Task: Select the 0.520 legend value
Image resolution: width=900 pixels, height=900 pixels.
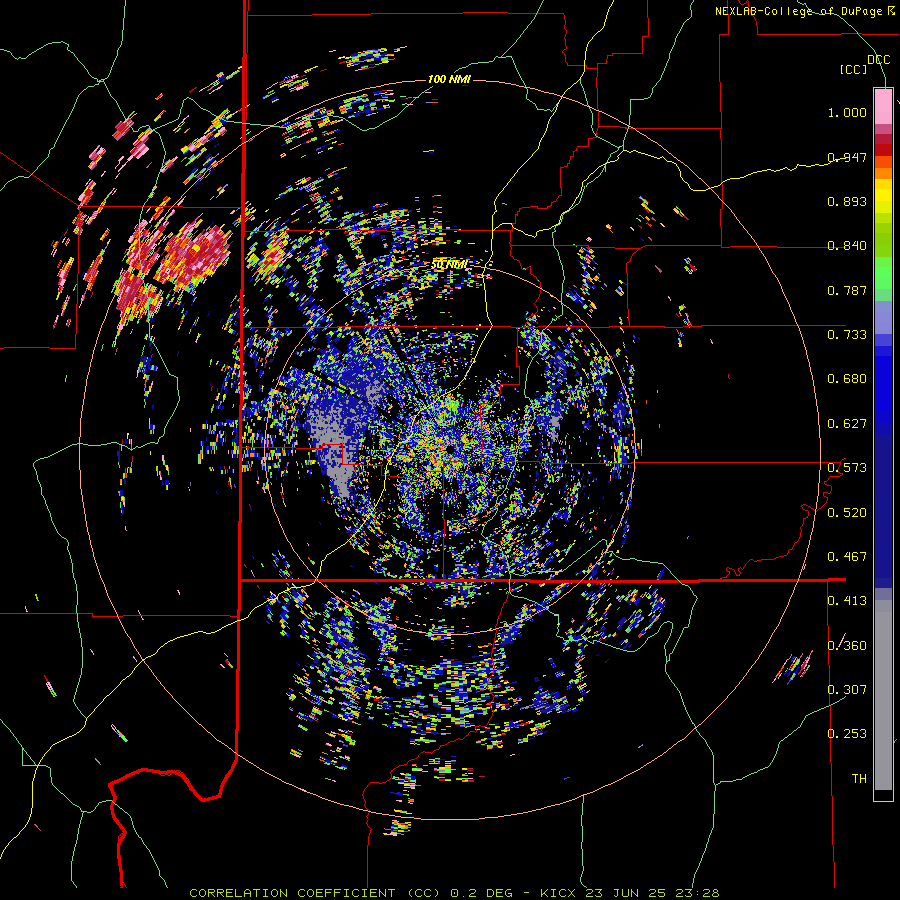Action: tap(847, 513)
